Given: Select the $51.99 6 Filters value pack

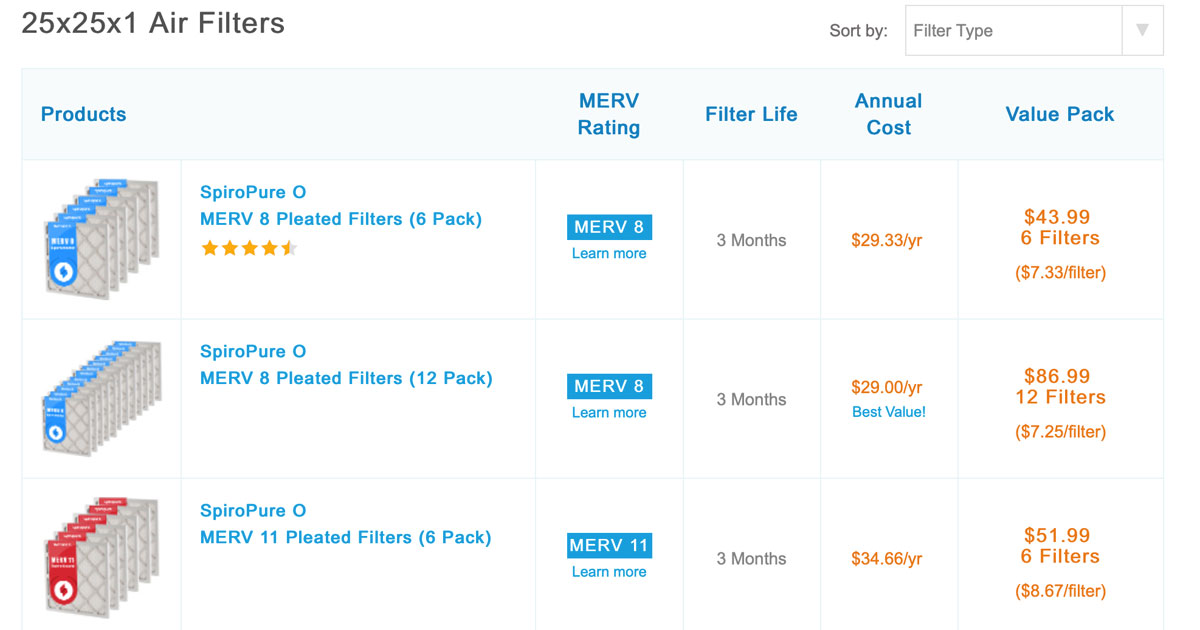Looking at the screenshot, I should point(1060,546).
